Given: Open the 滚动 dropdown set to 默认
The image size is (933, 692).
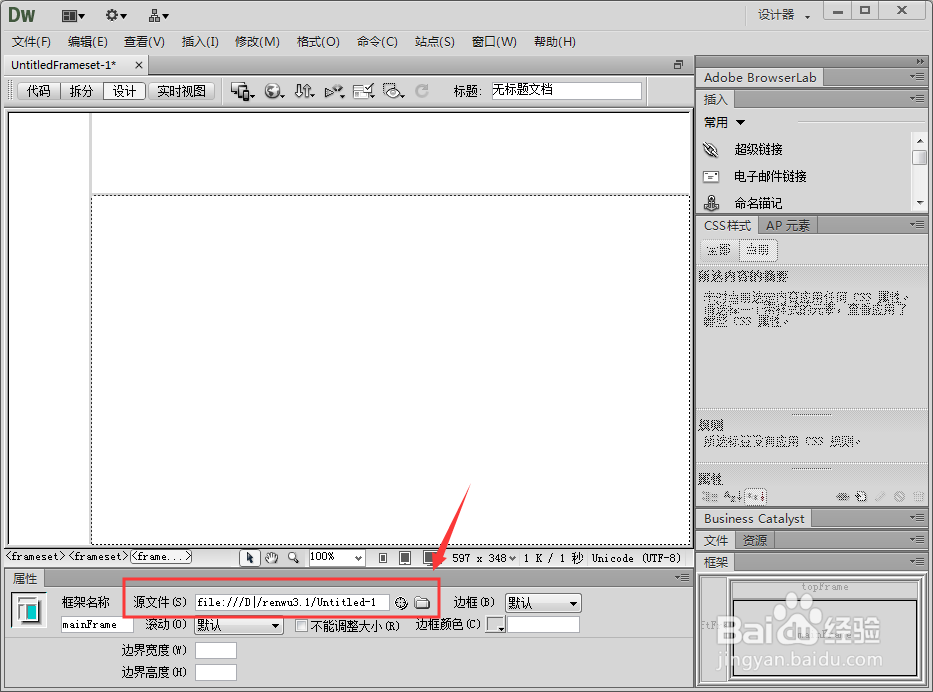Looking at the screenshot, I should point(239,625).
